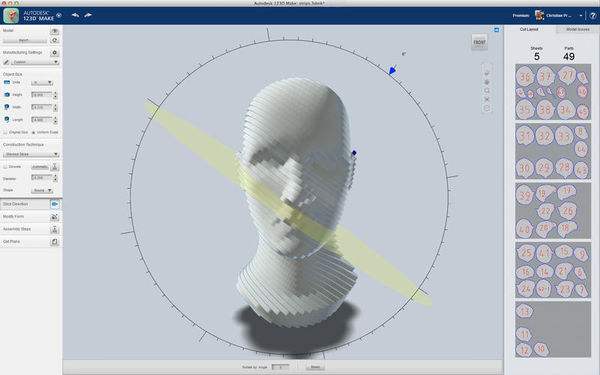Open the Custom manufacturing preset dropdown
Image resolution: width=600 pixels, height=375 pixels.
pos(35,62)
